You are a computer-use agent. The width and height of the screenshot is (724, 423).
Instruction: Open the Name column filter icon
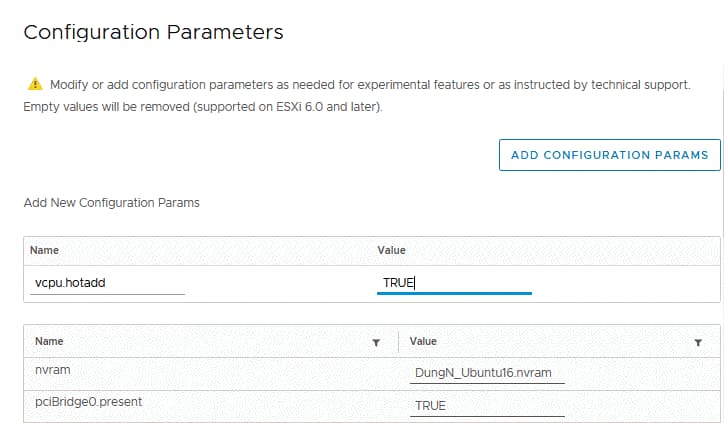point(376,342)
